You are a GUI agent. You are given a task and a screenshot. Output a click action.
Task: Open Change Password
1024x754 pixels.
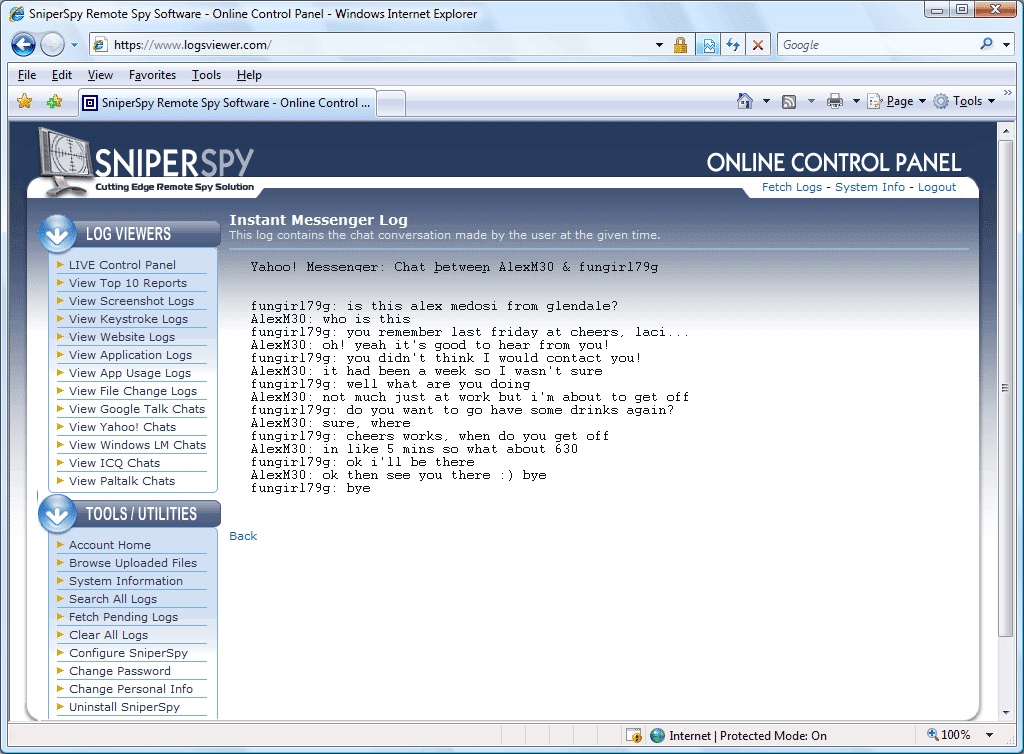(x=120, y=671)
